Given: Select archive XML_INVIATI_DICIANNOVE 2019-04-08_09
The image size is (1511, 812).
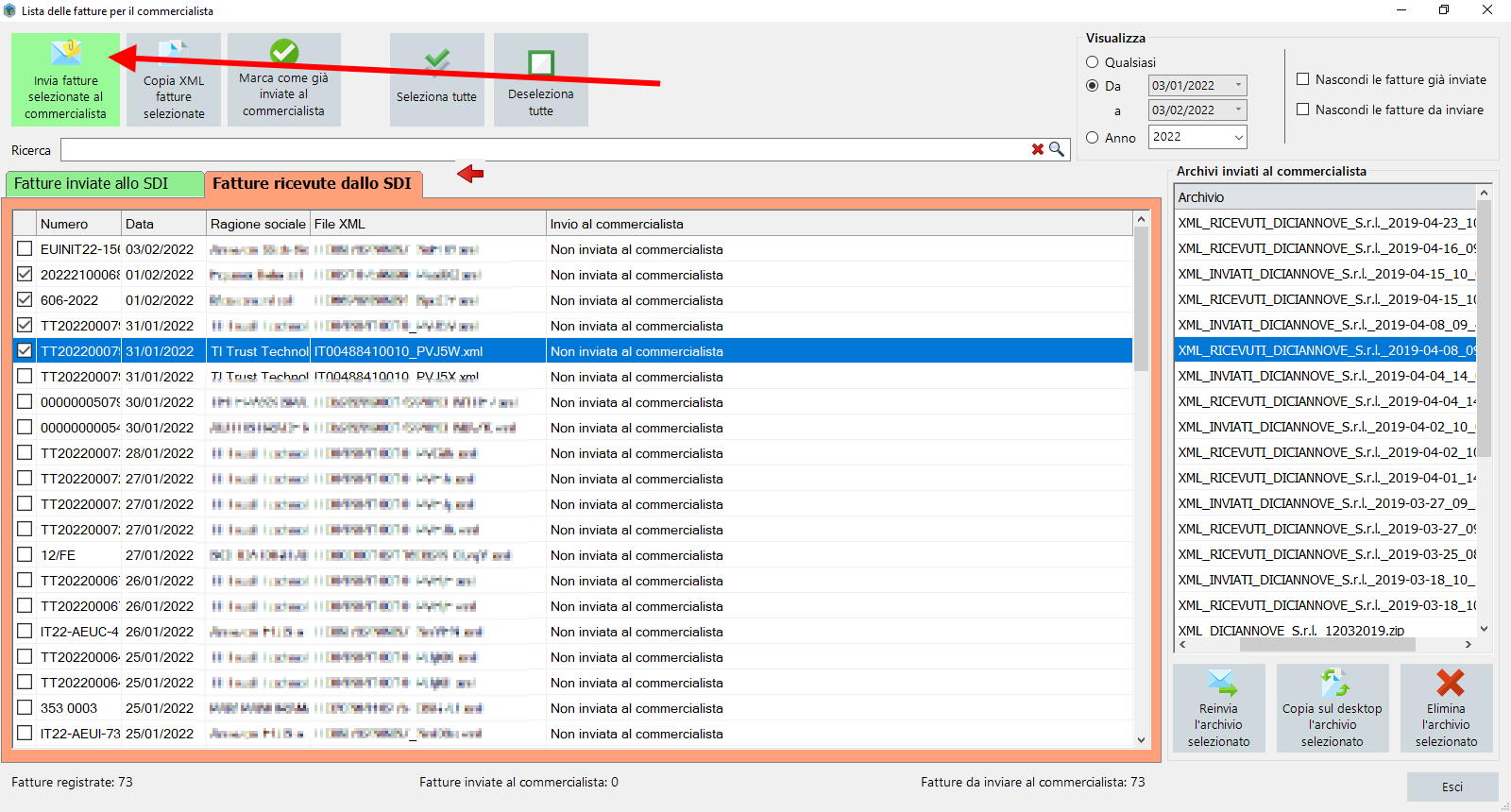Looking at the screenshot, I should tap(1325, 325).
